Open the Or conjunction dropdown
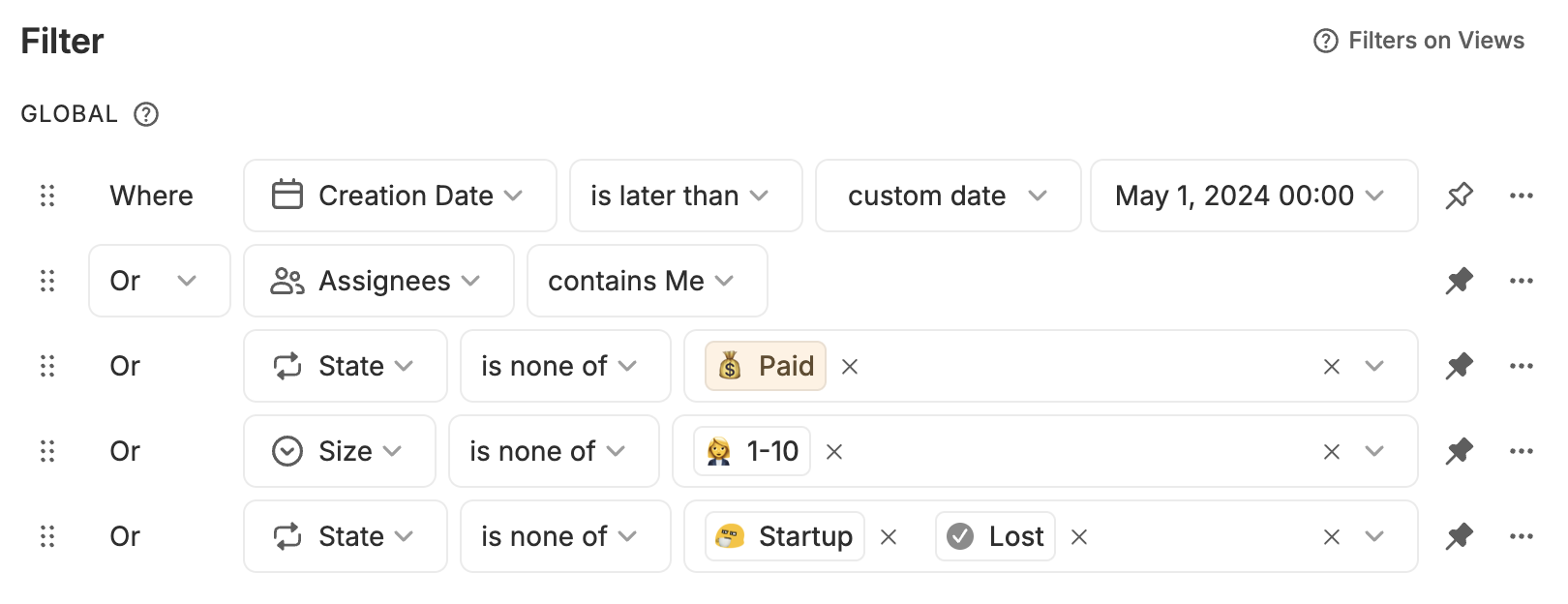This screenshot has height=604, width=1568. click(x=159, y=281)
